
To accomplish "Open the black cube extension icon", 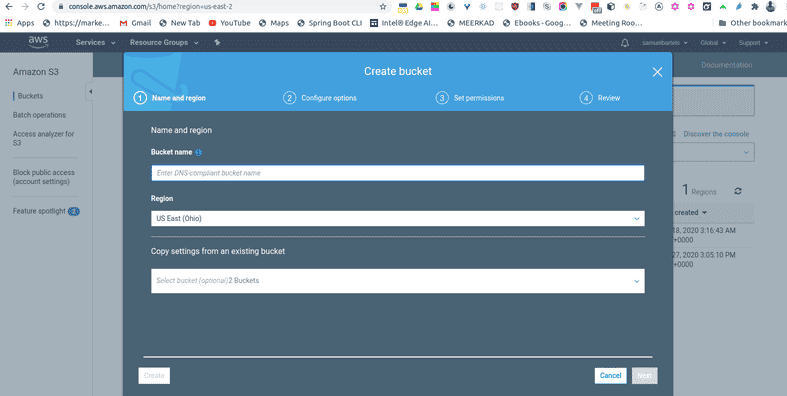I will [611, 7].
